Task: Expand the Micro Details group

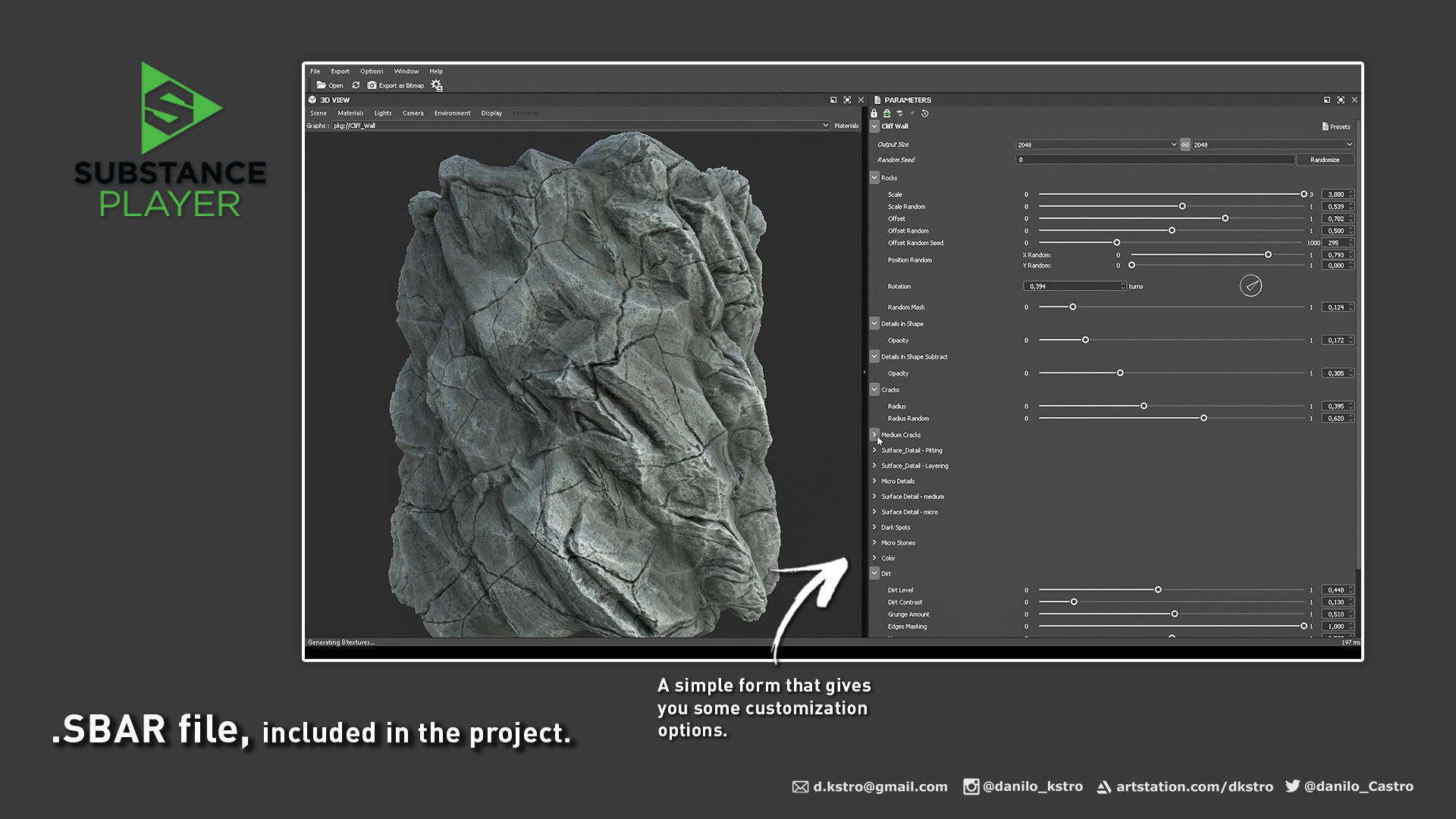Action: click(874, 481)
